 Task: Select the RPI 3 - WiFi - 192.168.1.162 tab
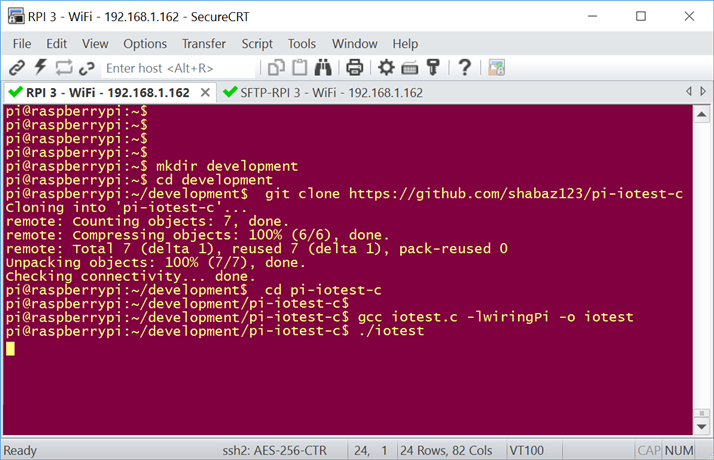107,93
